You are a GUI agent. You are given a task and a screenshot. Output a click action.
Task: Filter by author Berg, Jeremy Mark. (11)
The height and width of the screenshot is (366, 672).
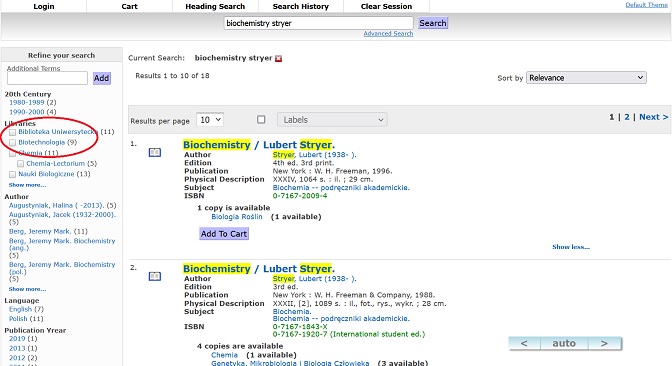point(40,231)
